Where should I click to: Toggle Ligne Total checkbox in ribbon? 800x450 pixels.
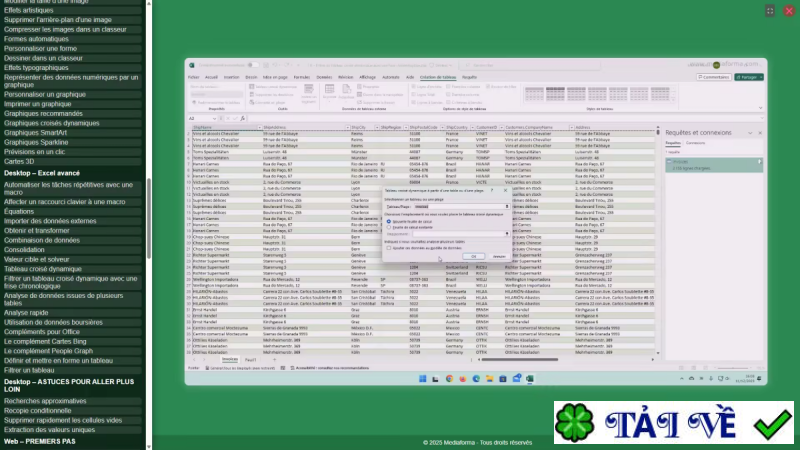pos(413,94)
